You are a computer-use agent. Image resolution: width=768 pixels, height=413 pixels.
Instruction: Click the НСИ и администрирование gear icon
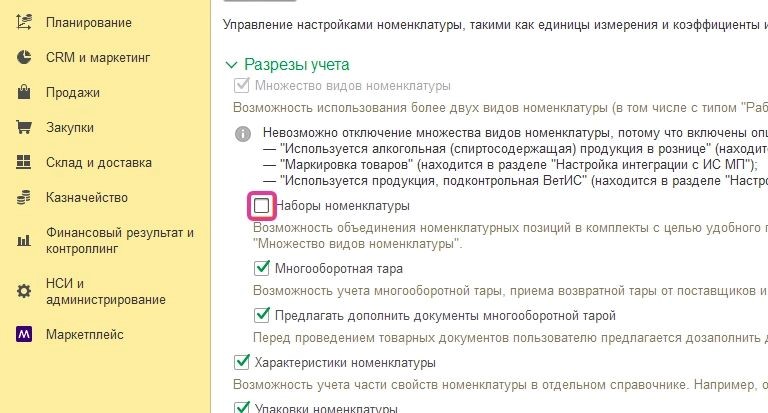point(25,291)
